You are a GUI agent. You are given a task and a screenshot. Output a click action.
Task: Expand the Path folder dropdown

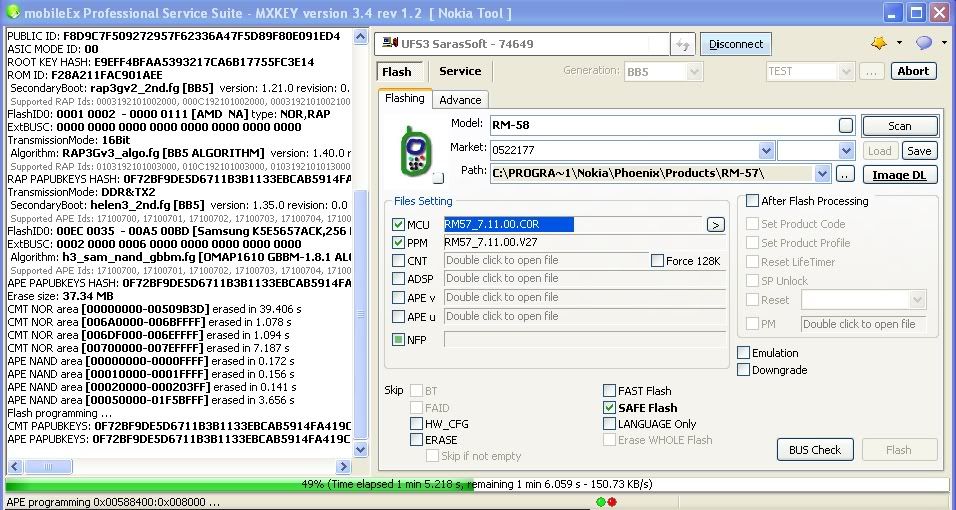coord(822,174)
